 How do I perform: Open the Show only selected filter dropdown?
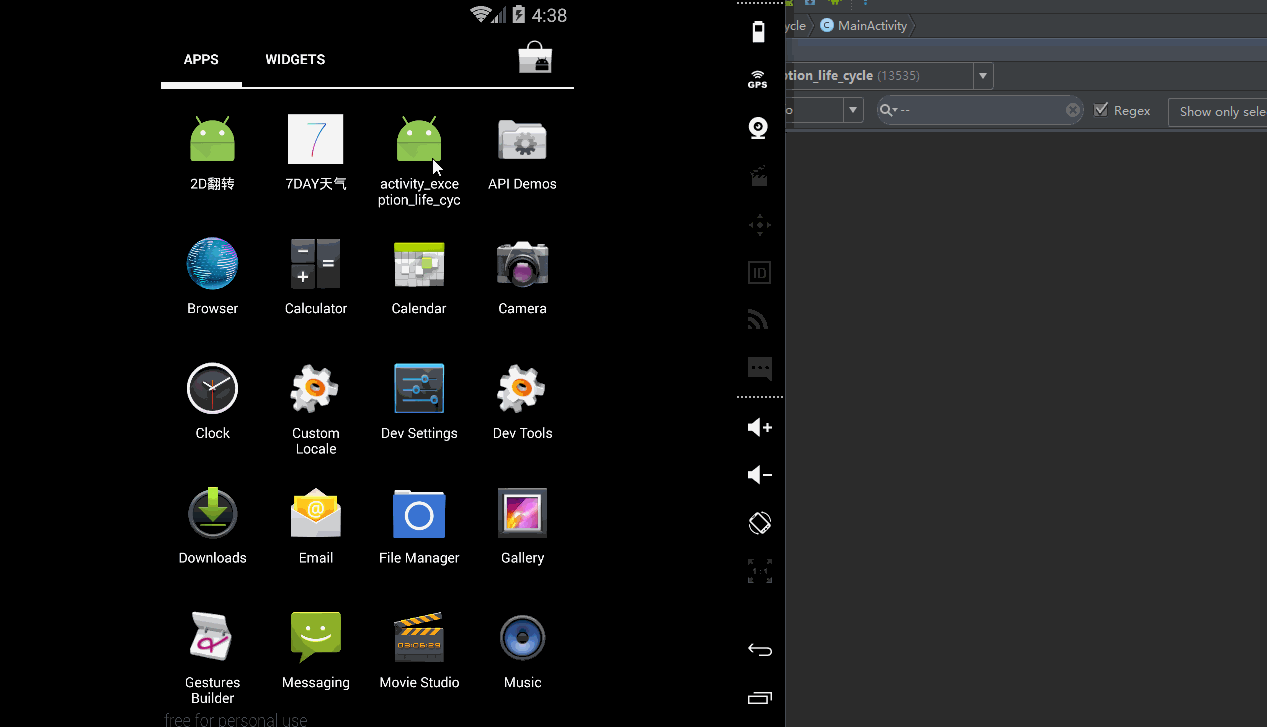click(1217, 111)
